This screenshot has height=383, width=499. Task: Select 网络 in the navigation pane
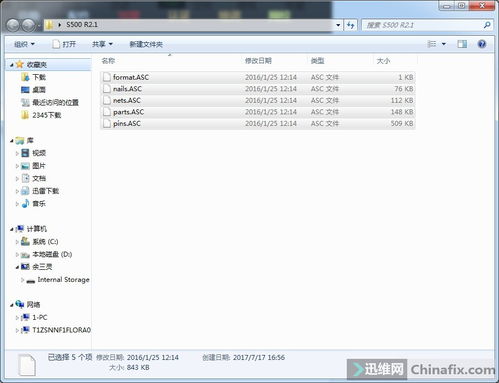click(x=33, y=305)
